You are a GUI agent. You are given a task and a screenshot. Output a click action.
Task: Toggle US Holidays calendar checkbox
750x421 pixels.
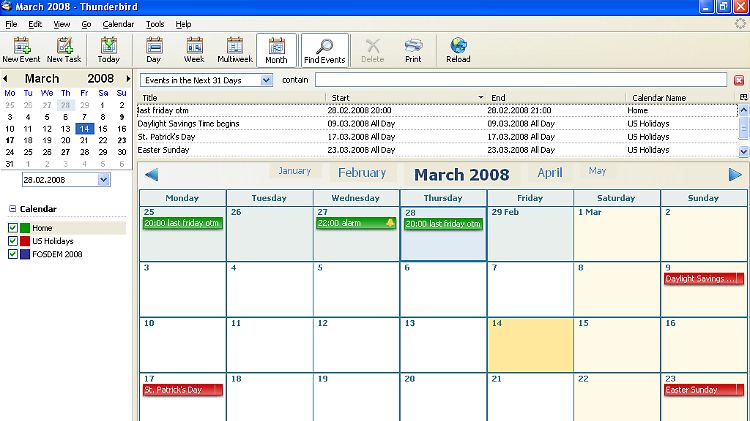13,241
